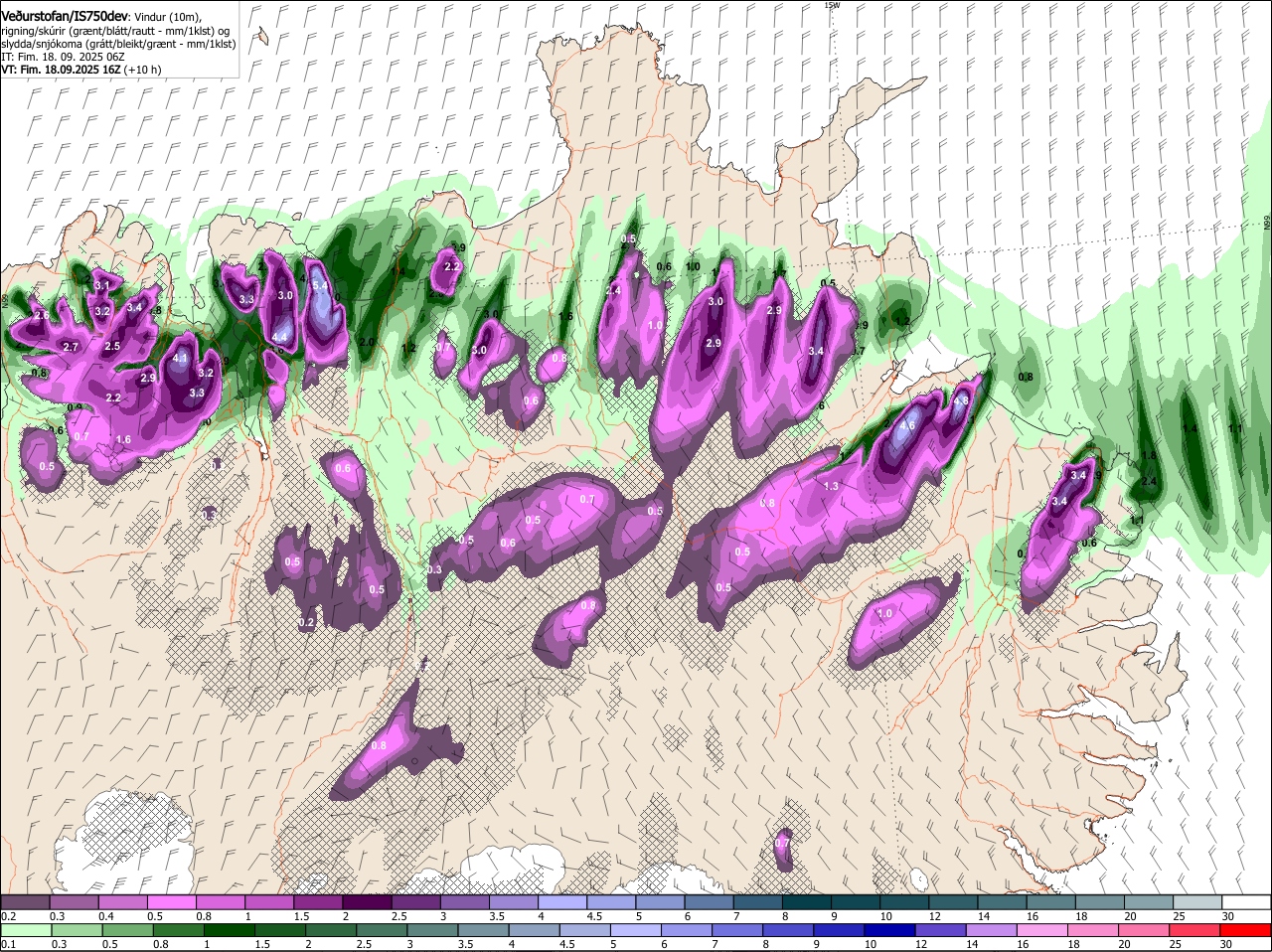The height and width of the screenshot is (952, 1272).
Task: Select the darkest green 1–1.5 rain legend swatch
Action: [x=230, y=929]
